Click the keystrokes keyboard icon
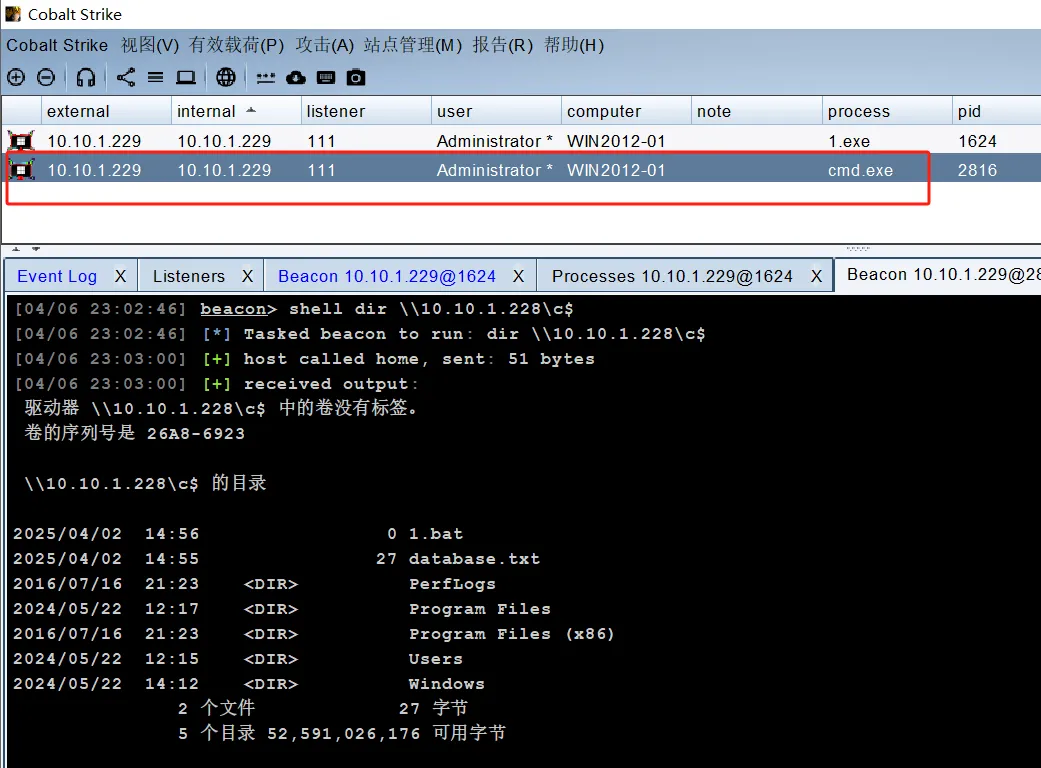 [326, 78]
